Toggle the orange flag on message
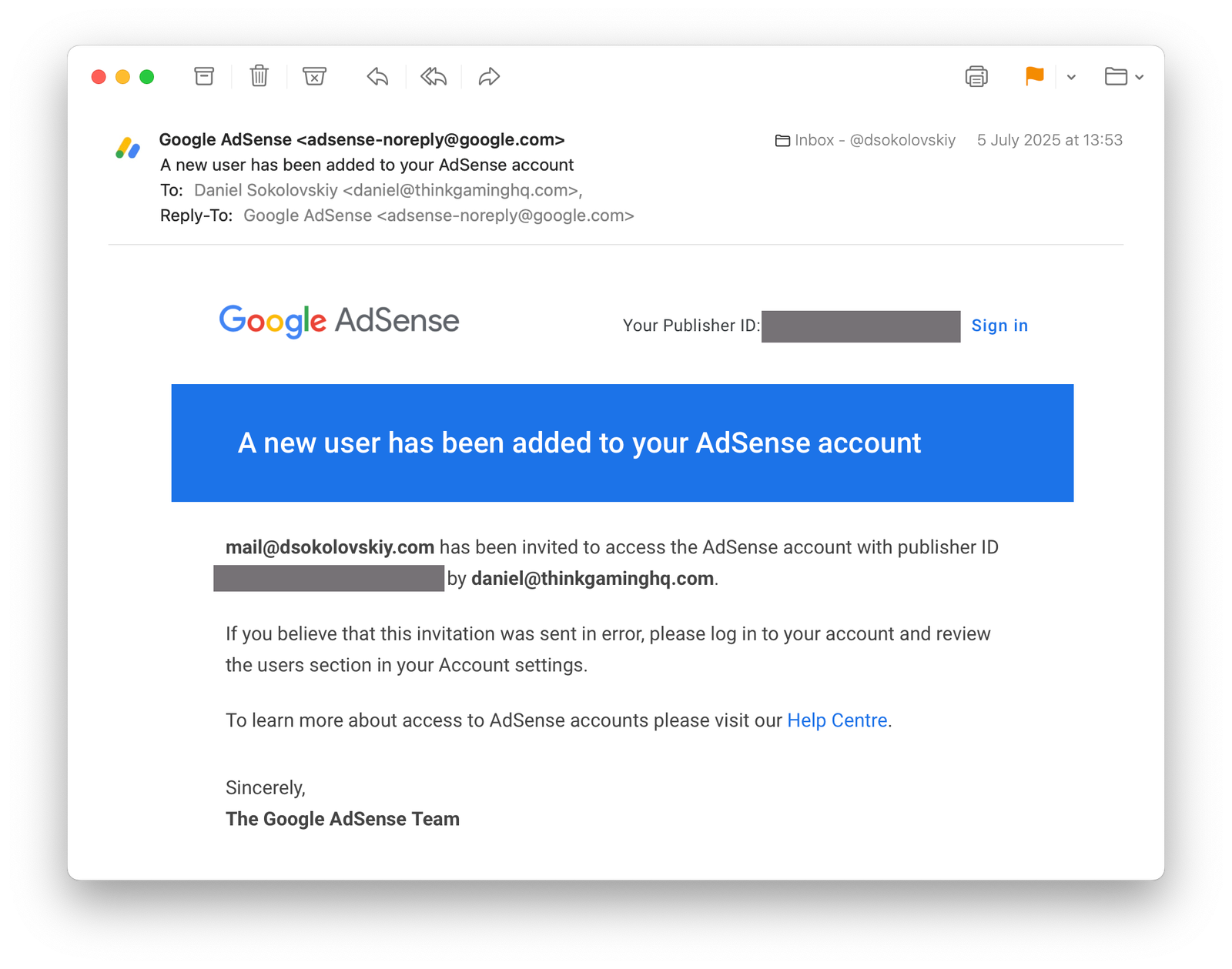The image size is (1232, 969). [1034, 75]
